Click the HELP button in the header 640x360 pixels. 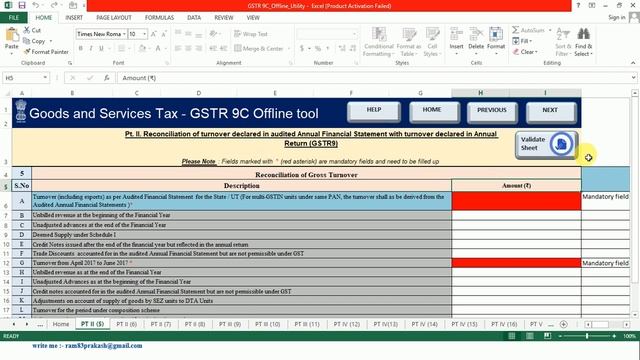tap(374, 111)
